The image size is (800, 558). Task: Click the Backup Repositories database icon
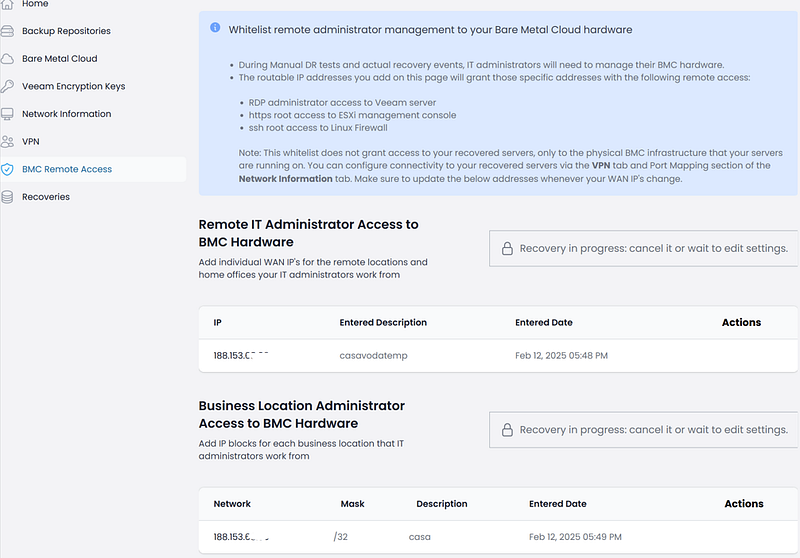tap(8, 31)
